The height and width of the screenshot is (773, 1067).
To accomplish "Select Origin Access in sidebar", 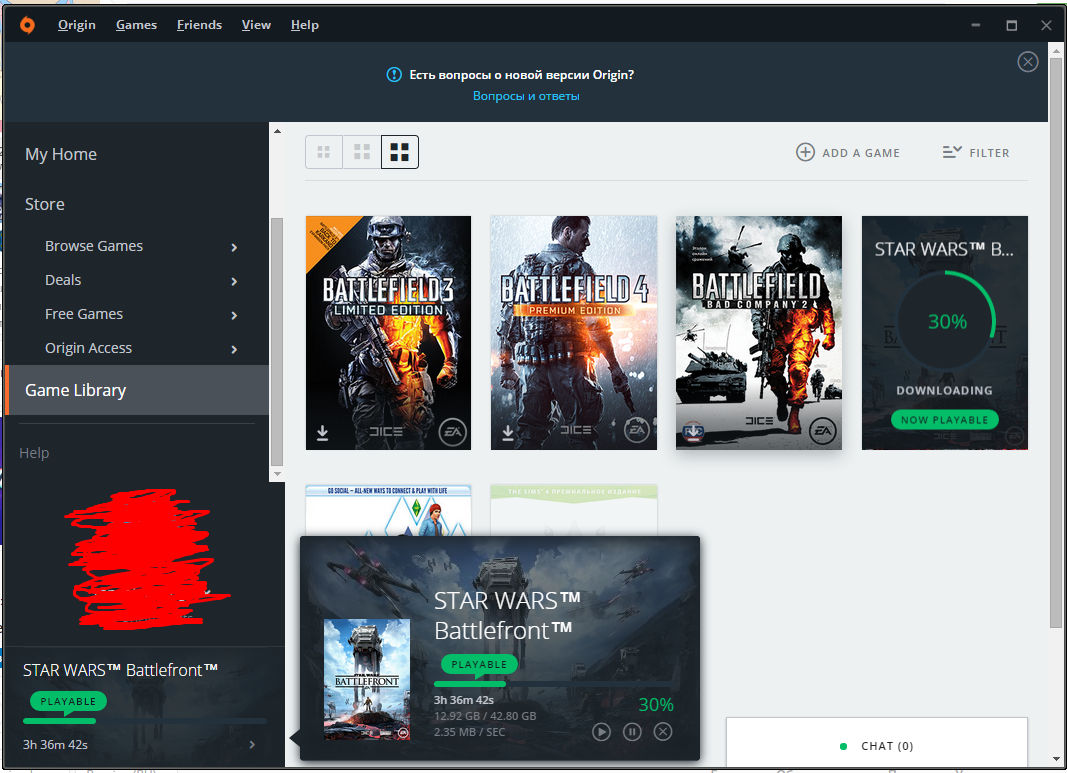I will (88, 348).
